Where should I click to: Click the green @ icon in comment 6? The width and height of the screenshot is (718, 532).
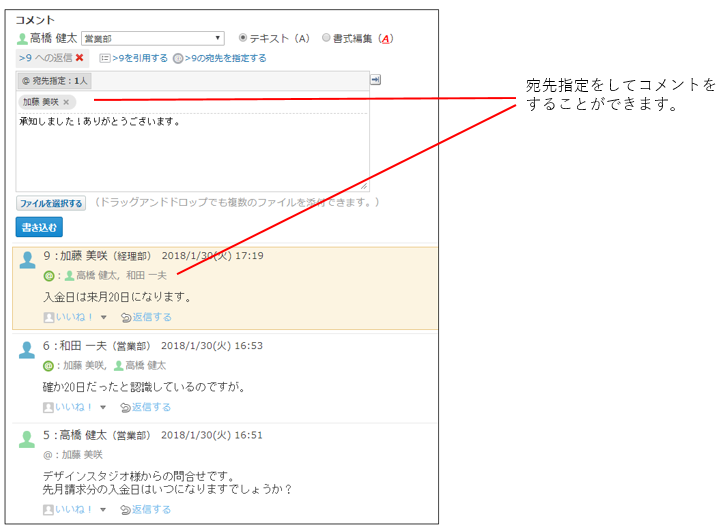(48, 366)
